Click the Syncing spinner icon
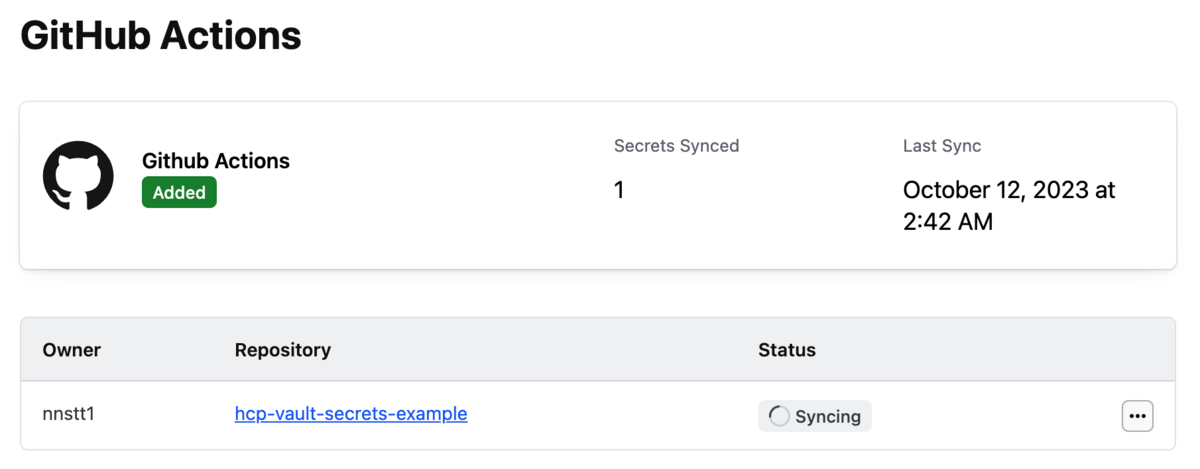Image resolution: width=1200 pixels, height=469 pixels. (779, 416)
